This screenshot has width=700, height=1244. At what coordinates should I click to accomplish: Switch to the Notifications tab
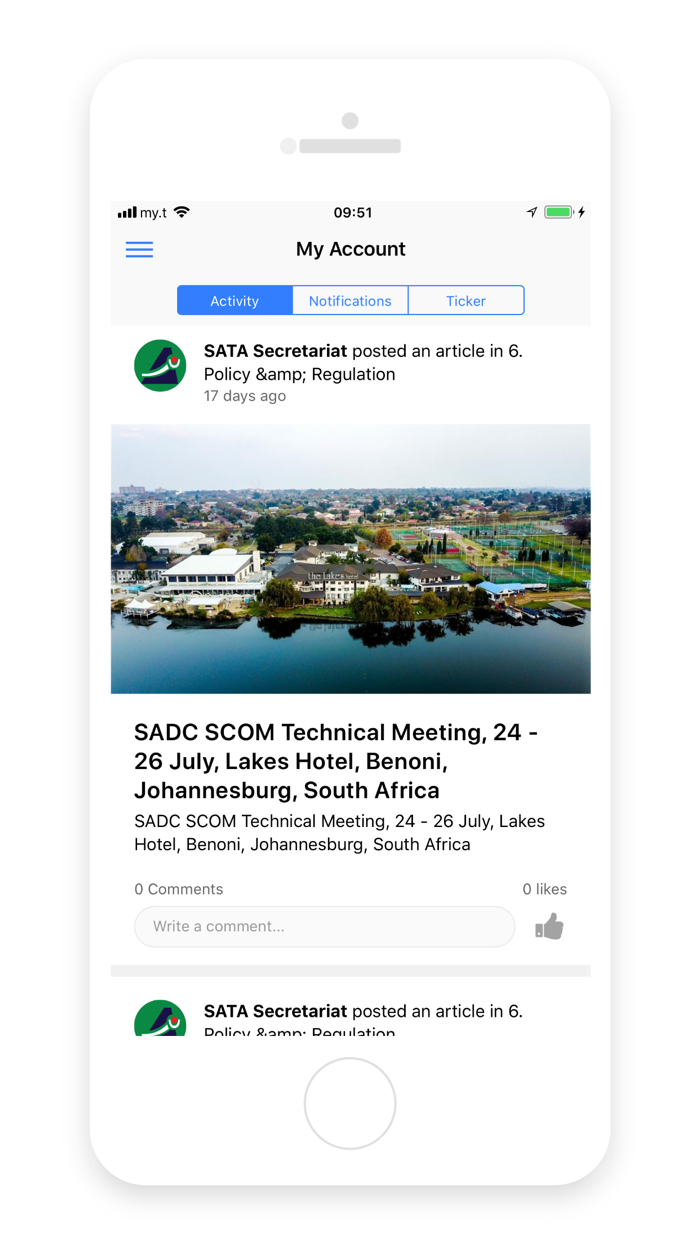[x=350, y=301]
